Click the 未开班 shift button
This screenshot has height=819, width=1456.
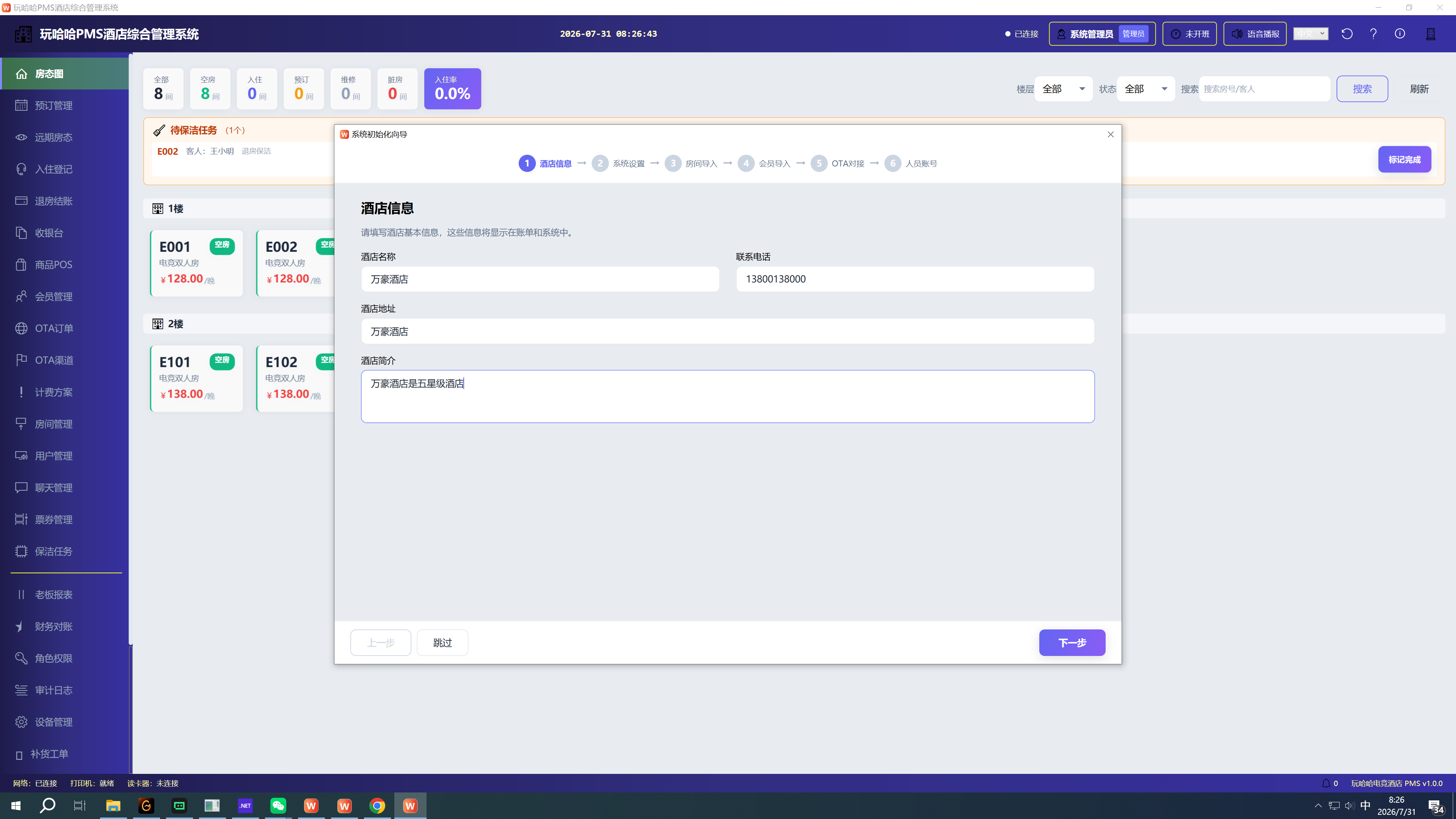pyautogui.click(x=1190, y=34)
